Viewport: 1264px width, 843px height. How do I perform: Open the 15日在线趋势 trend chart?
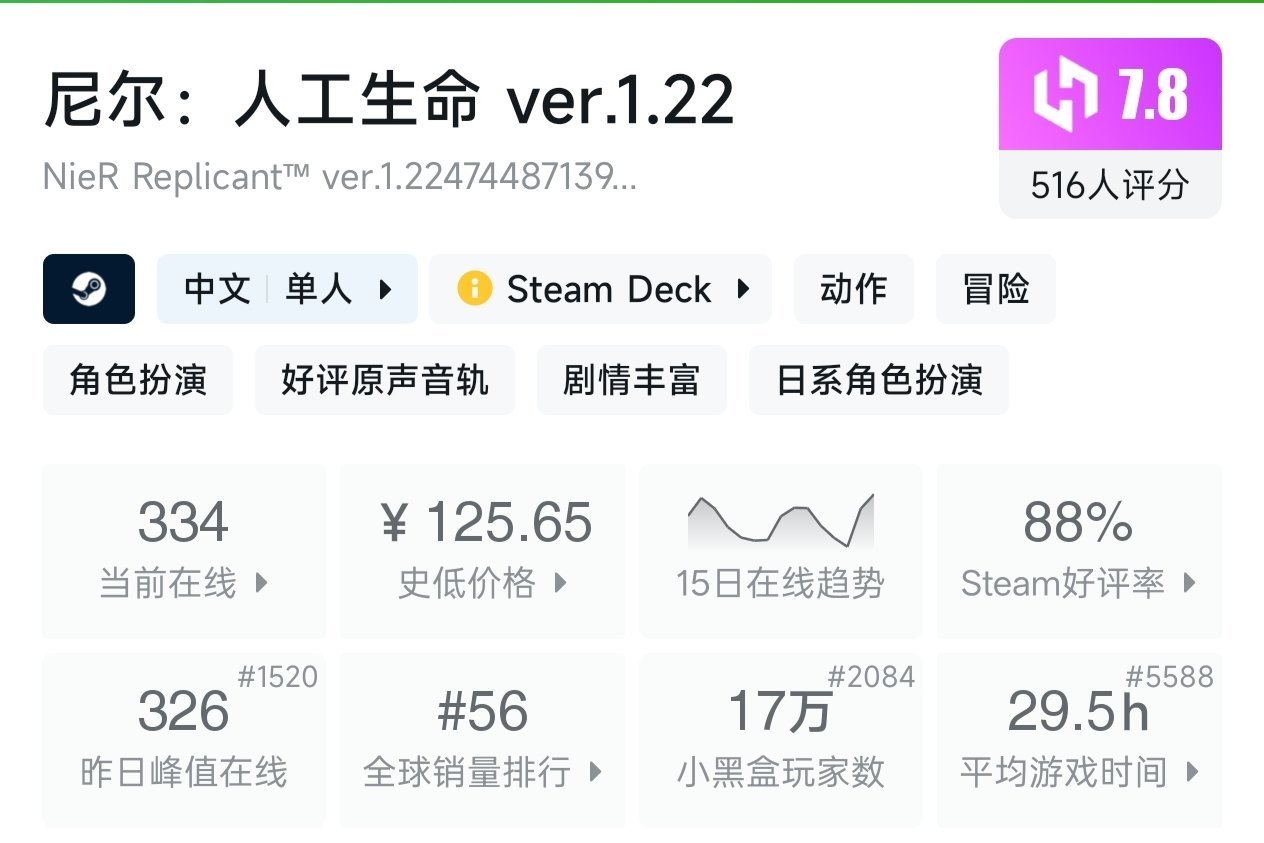[780, 550]
